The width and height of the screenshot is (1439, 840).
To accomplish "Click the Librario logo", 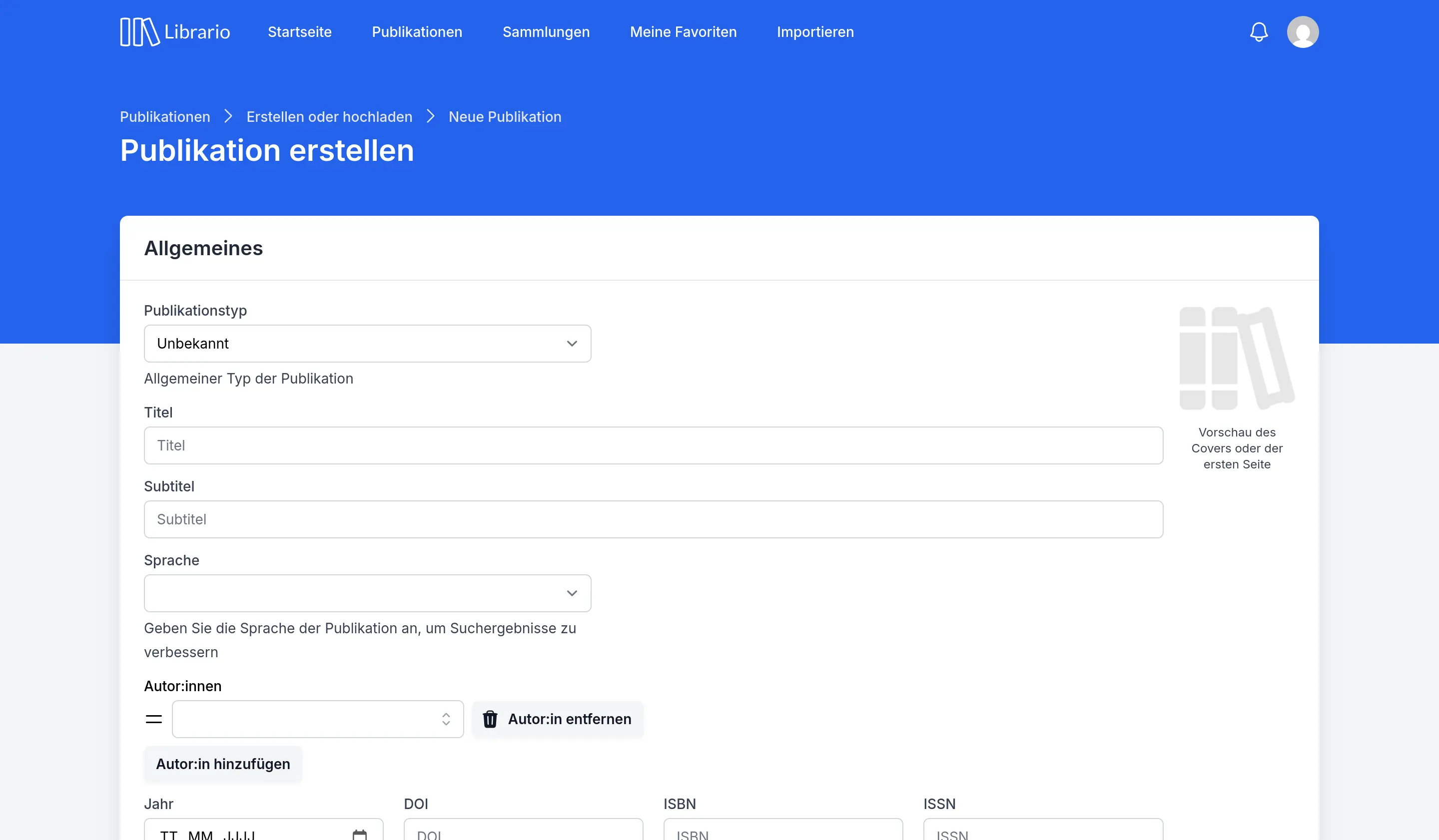I will point(175,32).
